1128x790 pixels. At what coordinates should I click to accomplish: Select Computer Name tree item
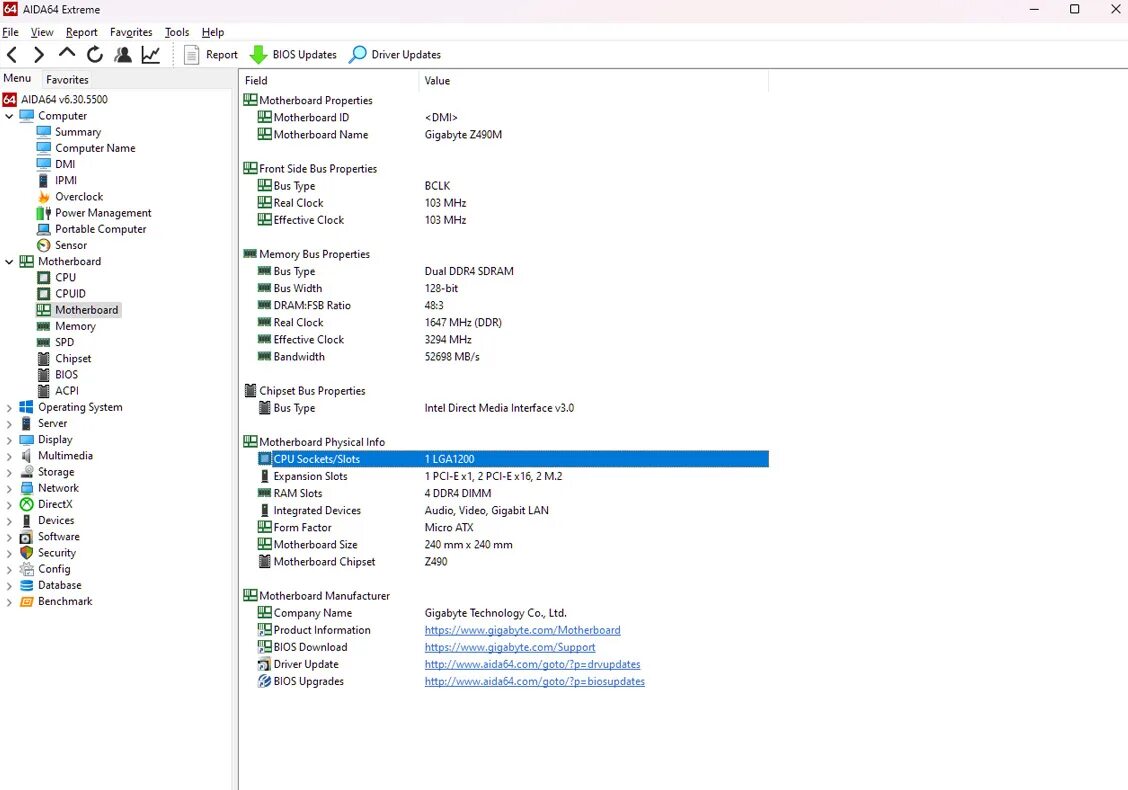pyautogui.click(x=95, y=148)
